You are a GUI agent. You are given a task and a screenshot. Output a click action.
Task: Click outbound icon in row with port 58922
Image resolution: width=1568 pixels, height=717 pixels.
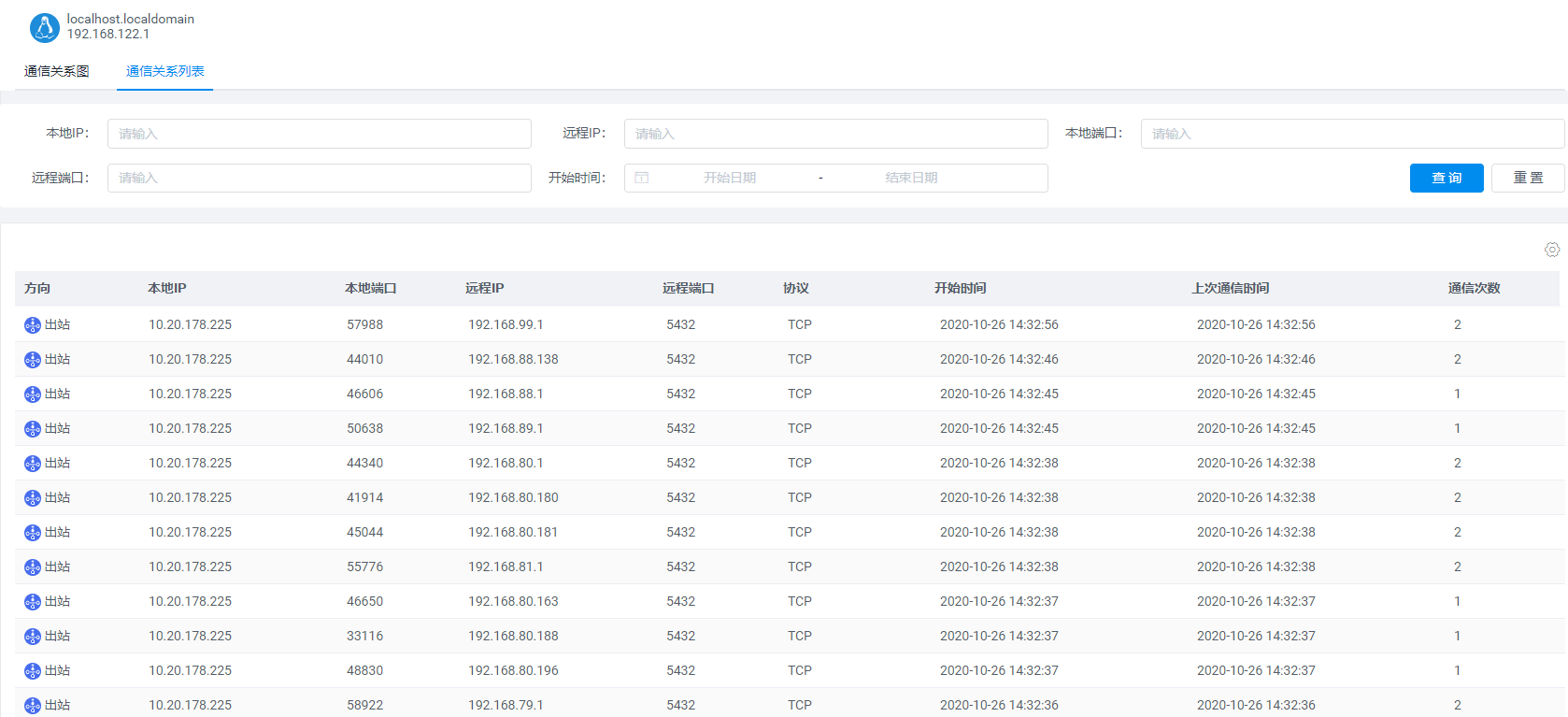tap(33, 706)
